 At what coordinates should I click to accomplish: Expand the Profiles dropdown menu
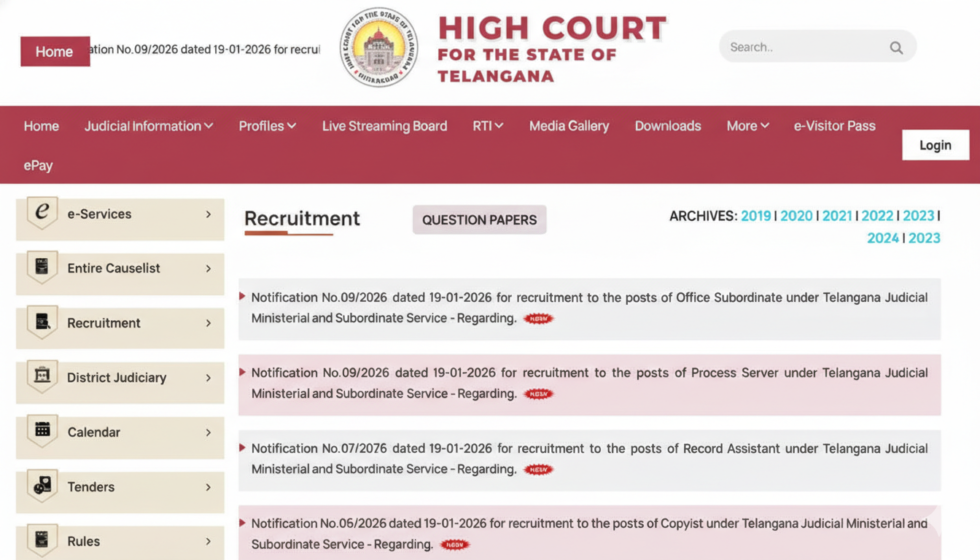coord(268,126)
